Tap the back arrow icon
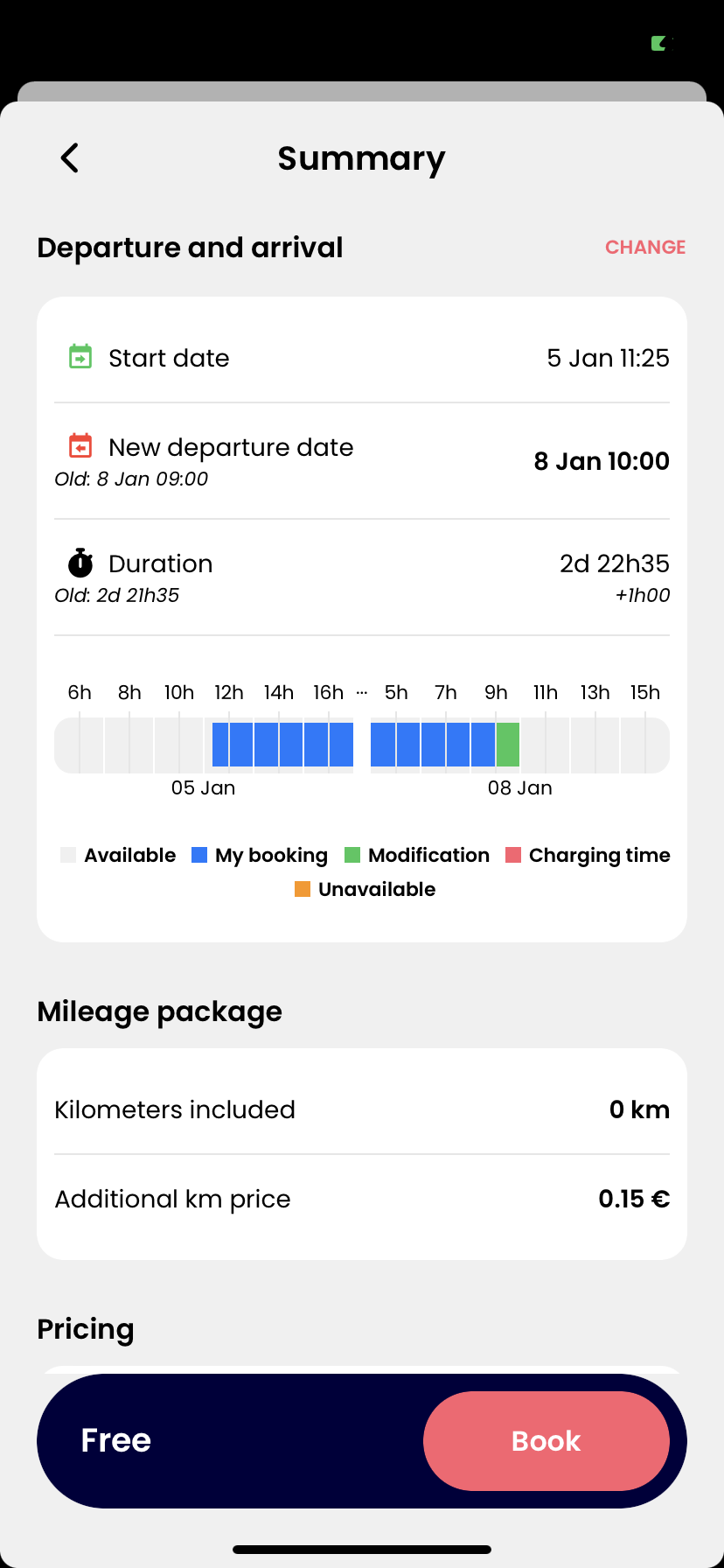This screenshot has height=1568, width=724. coord(70,158)
